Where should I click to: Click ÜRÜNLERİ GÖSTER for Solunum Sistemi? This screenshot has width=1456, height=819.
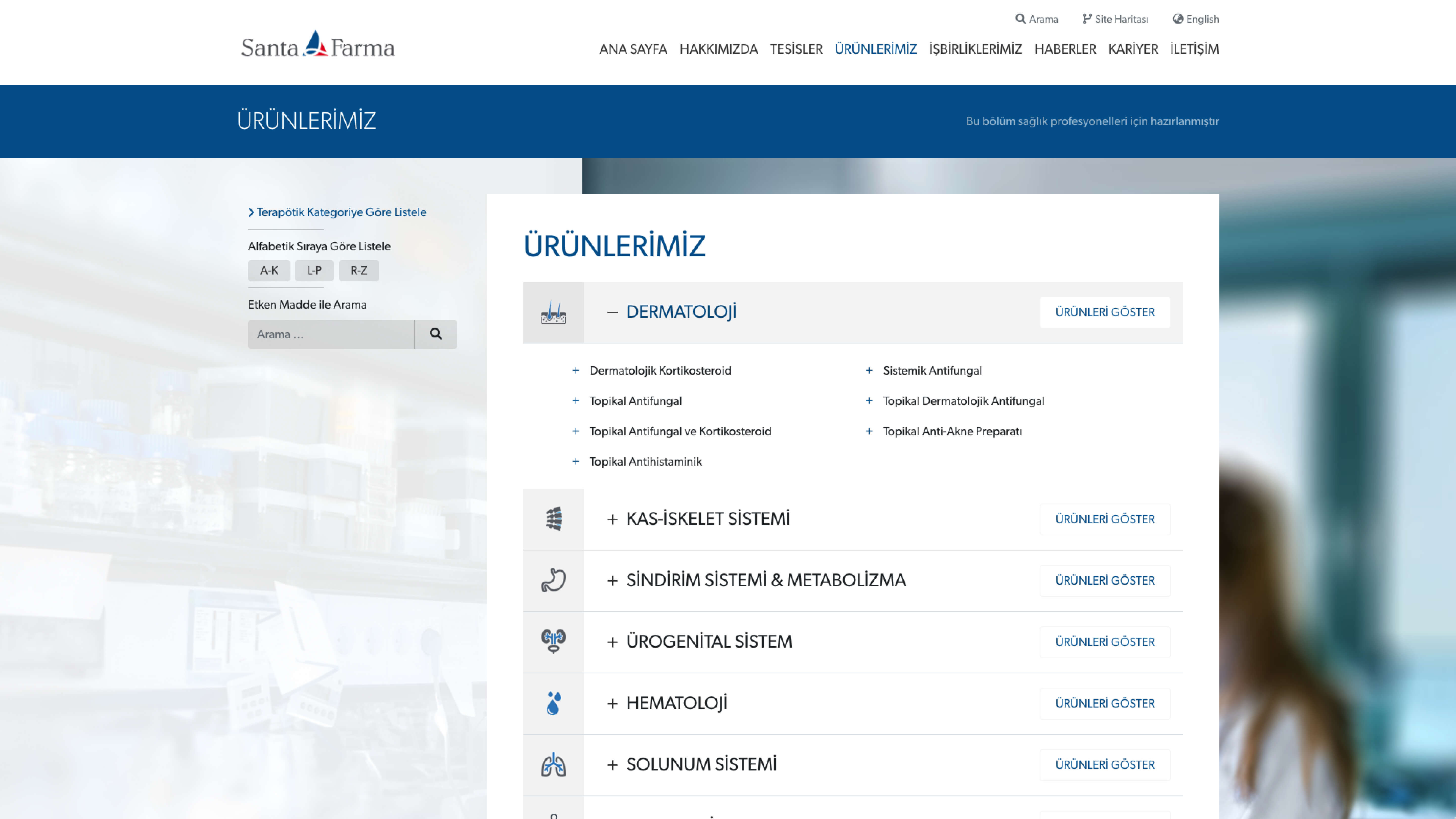click(1105, 765)
